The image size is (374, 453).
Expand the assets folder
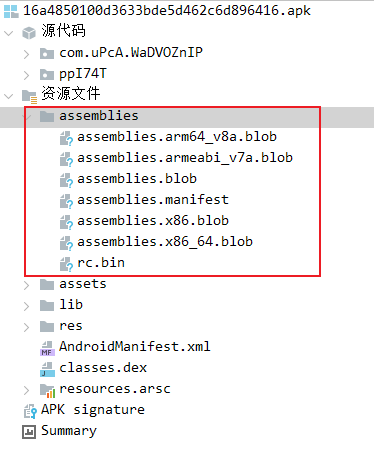pos(27,285)
